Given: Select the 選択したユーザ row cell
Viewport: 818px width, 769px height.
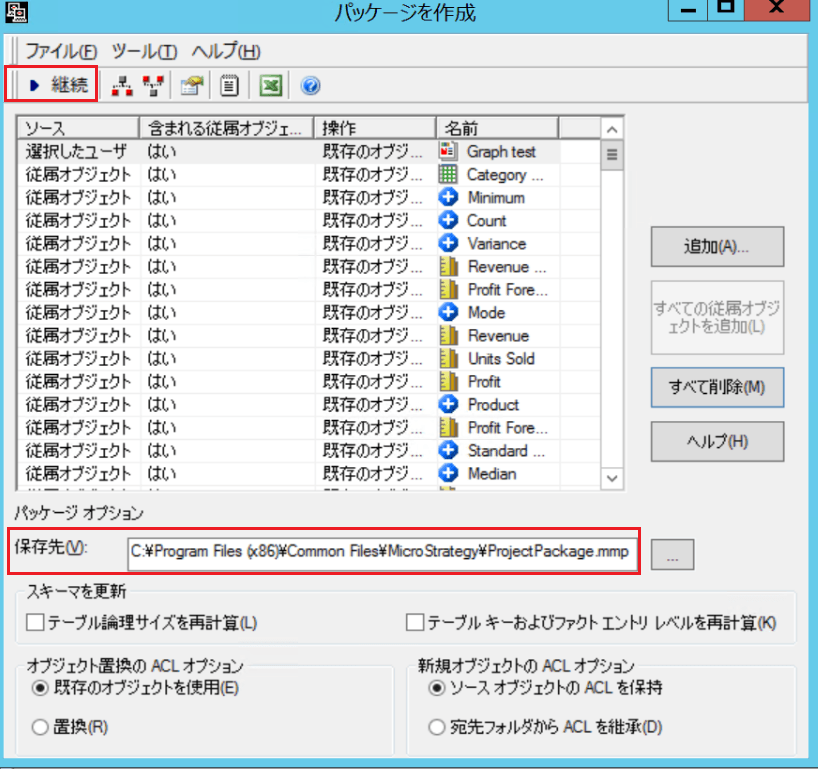Looking at the screenshot, I should tap(78, 151).
